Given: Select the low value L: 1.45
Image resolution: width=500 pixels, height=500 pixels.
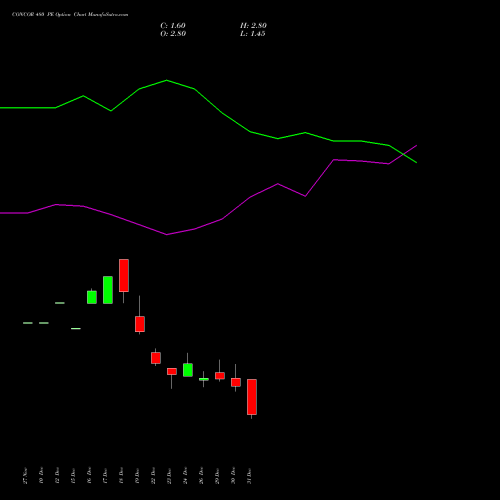Looking at the screenshot, I should tap(253, 34).
